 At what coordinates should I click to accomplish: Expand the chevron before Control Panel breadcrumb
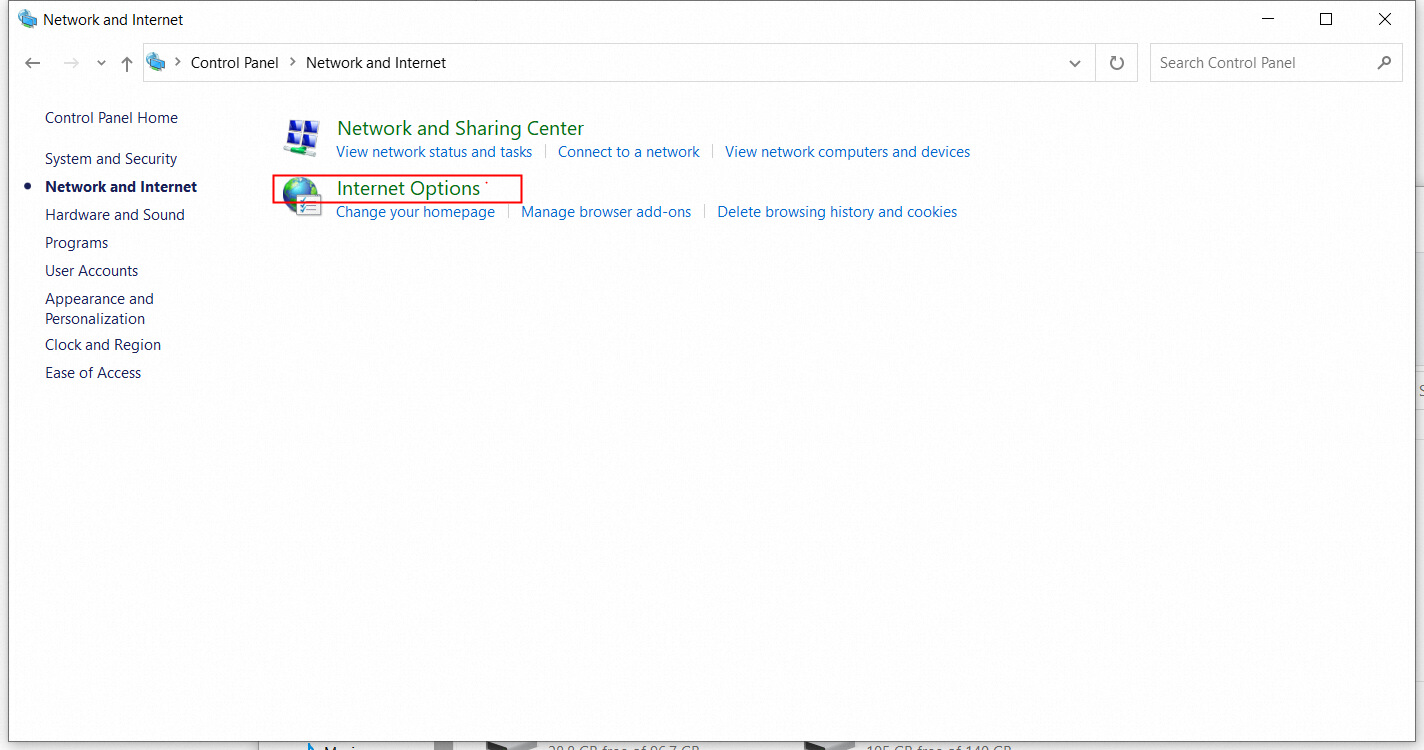[x=178, y=62]
